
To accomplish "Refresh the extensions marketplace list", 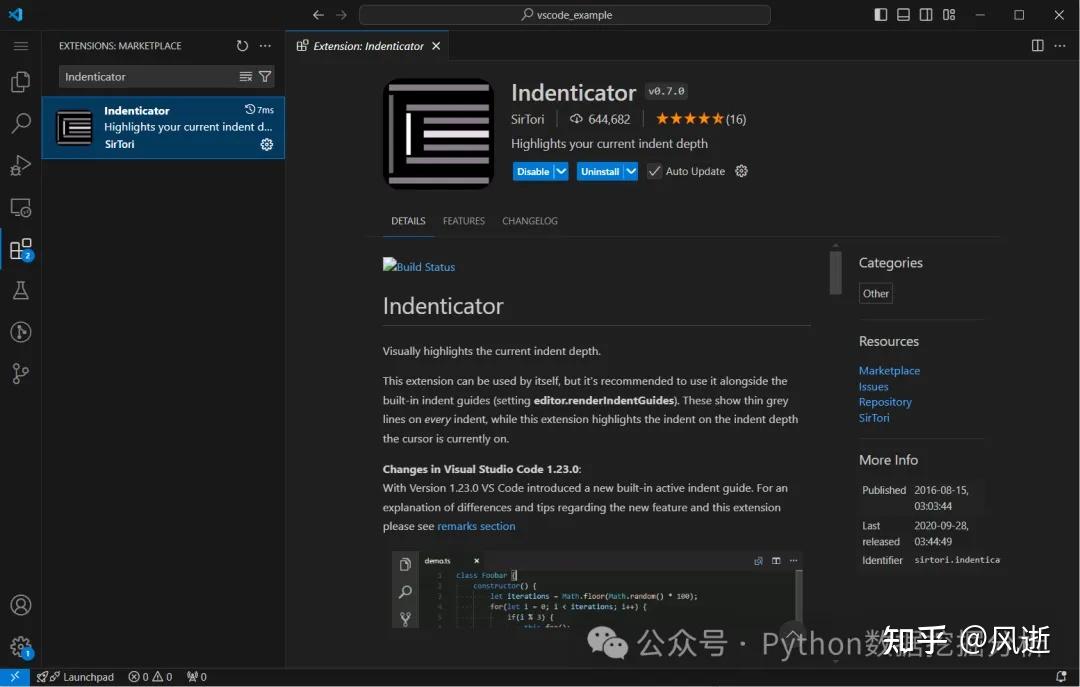I will (242, 46).
